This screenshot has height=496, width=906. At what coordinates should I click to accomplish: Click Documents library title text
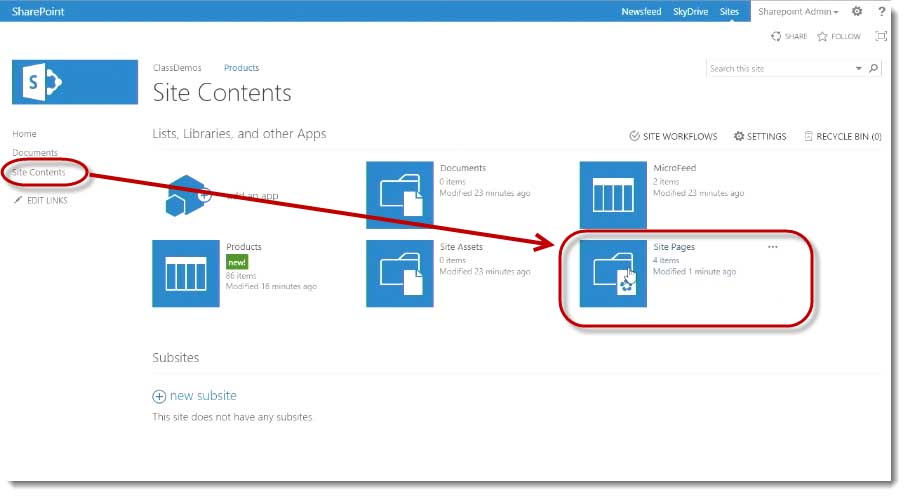463,168
